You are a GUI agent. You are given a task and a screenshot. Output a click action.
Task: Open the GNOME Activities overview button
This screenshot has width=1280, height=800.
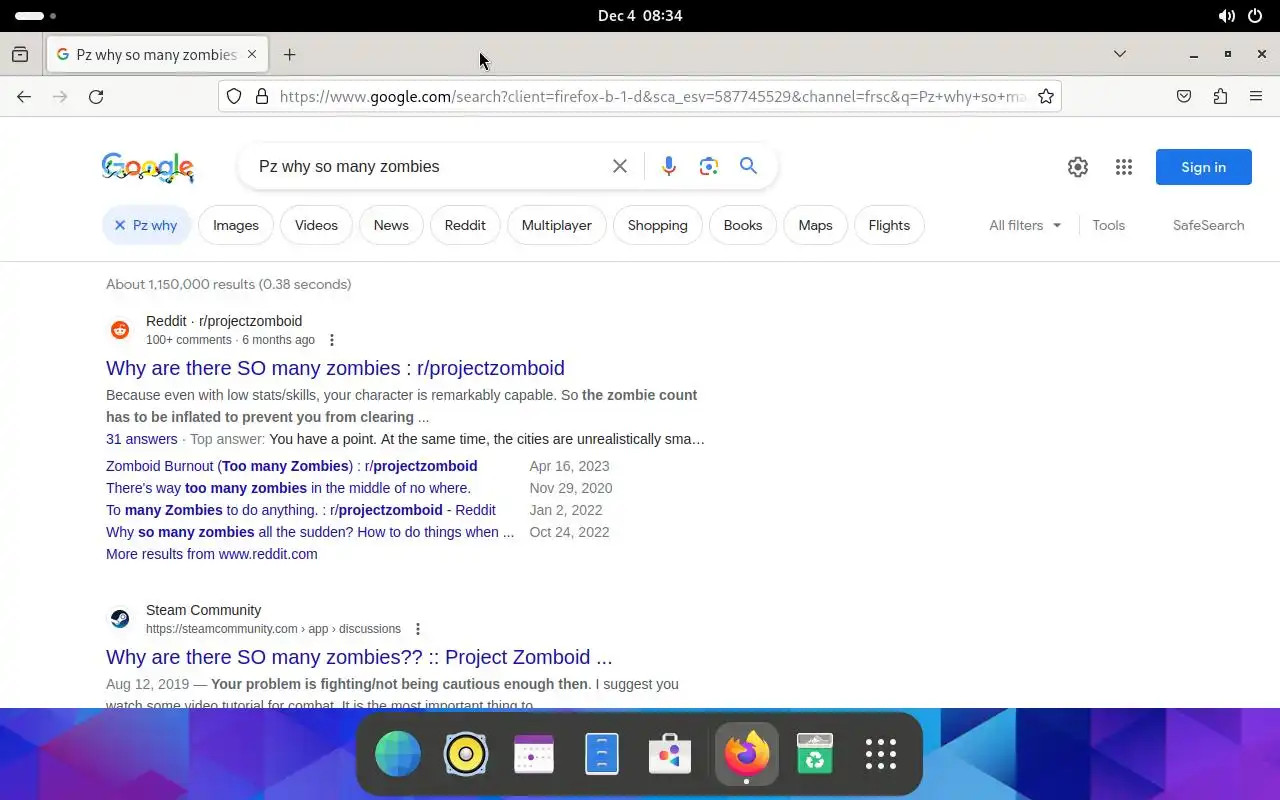[36, 16]
